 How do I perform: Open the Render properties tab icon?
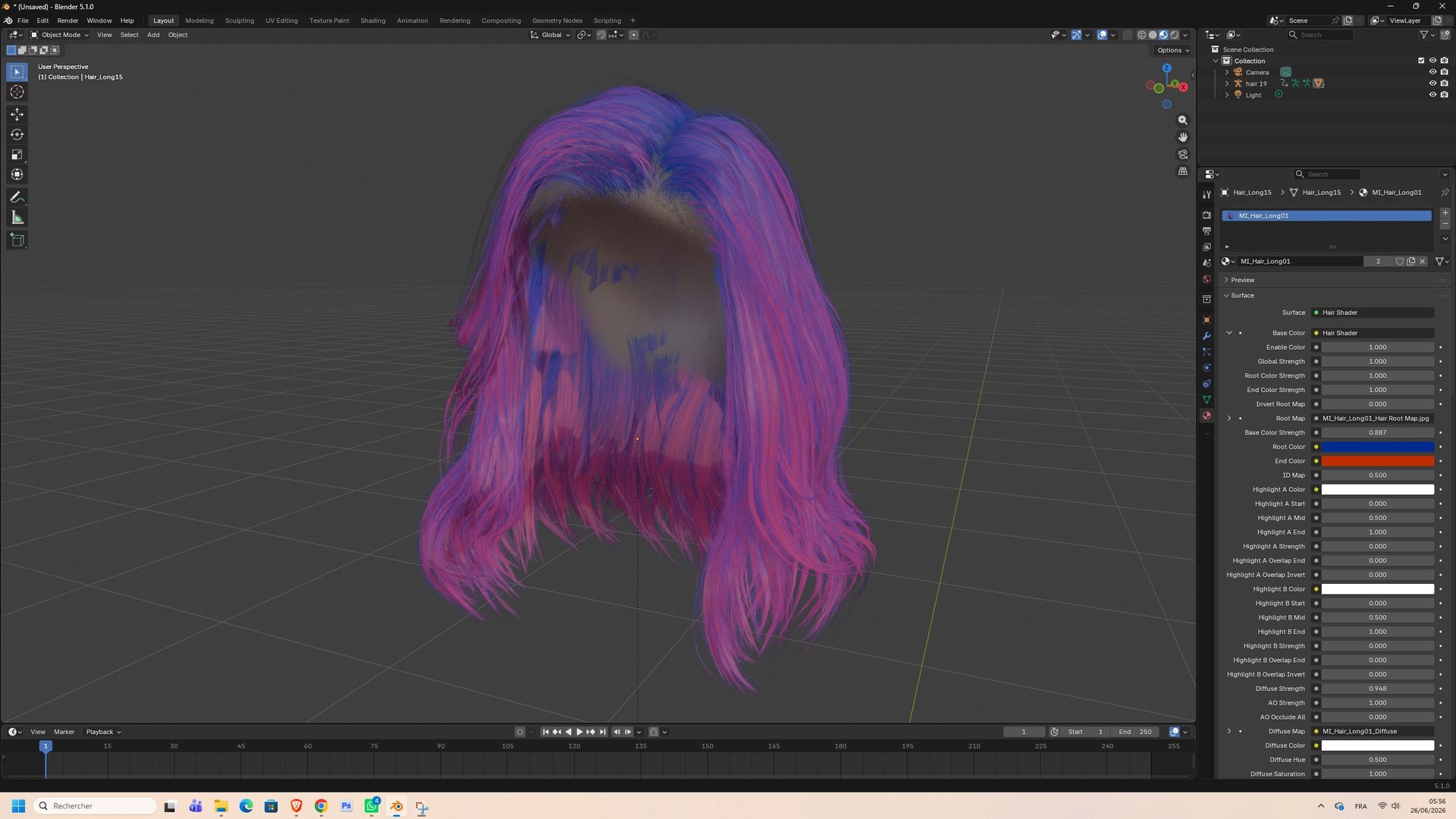tap(1207, 215)
